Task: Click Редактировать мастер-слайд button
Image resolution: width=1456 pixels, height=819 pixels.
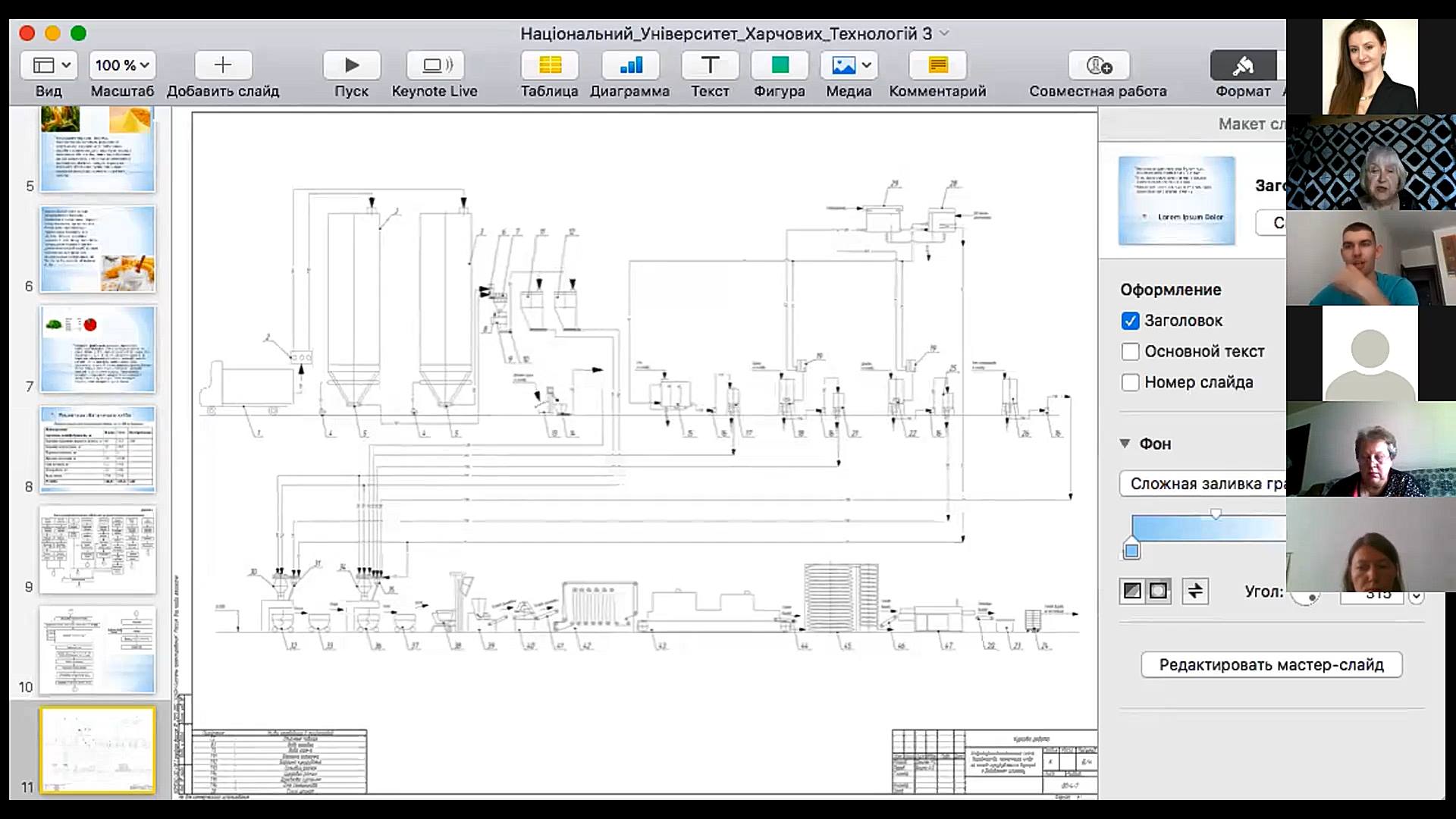Action: (1271, 665)
